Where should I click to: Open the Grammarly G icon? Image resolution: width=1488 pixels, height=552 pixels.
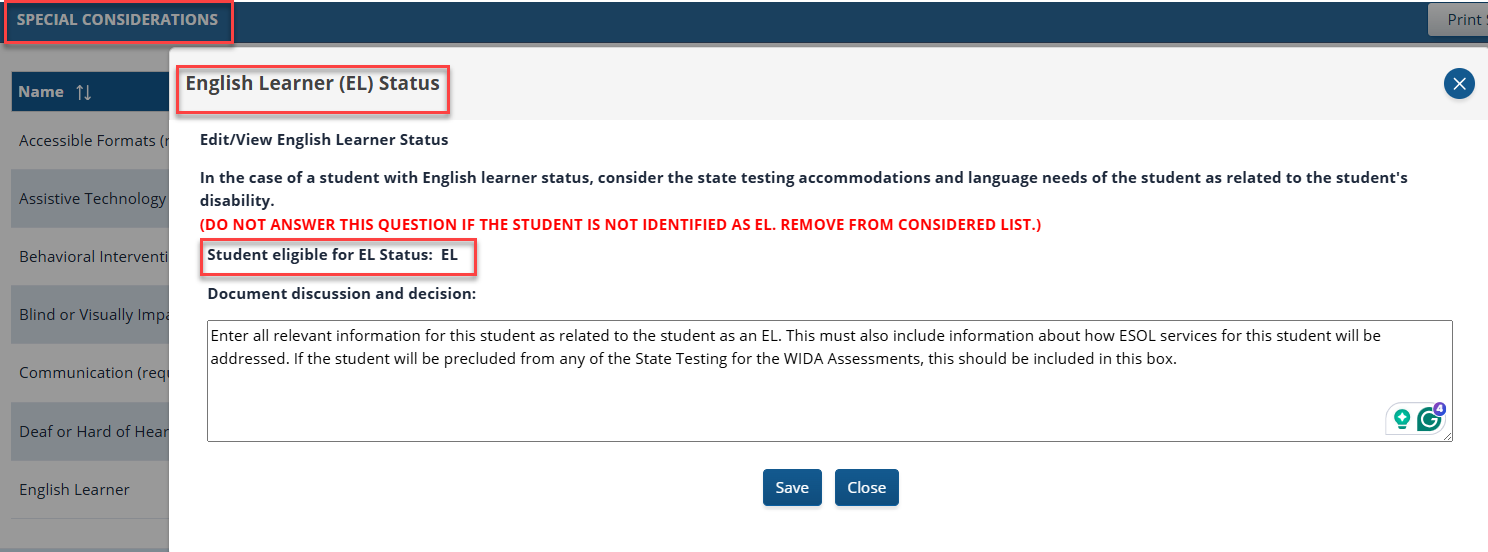[x=1429, y=420]
